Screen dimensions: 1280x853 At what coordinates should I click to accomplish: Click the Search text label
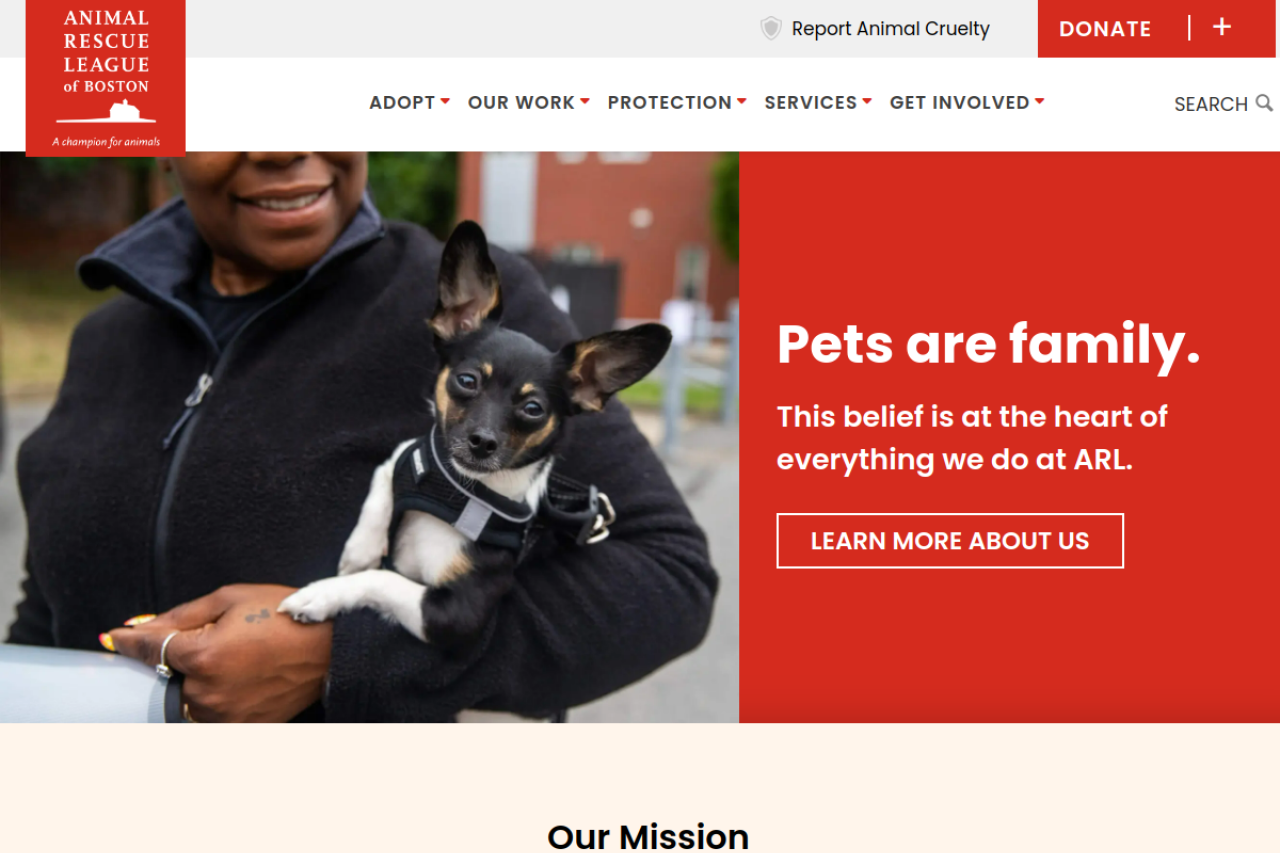[x=1210, y=104]
